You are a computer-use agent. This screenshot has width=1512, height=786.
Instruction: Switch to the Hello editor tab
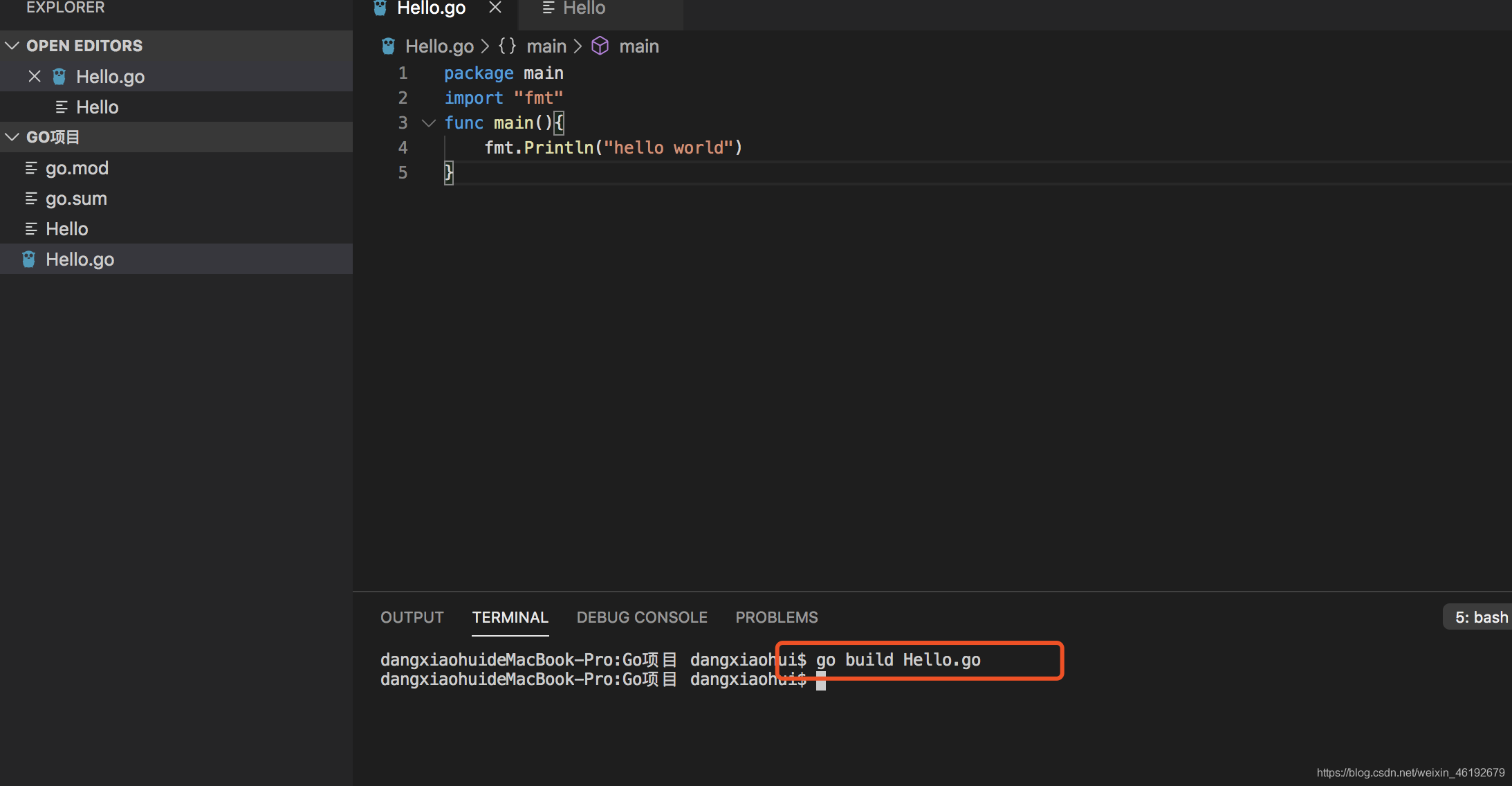pyautogui.click(x=600, y=8)
